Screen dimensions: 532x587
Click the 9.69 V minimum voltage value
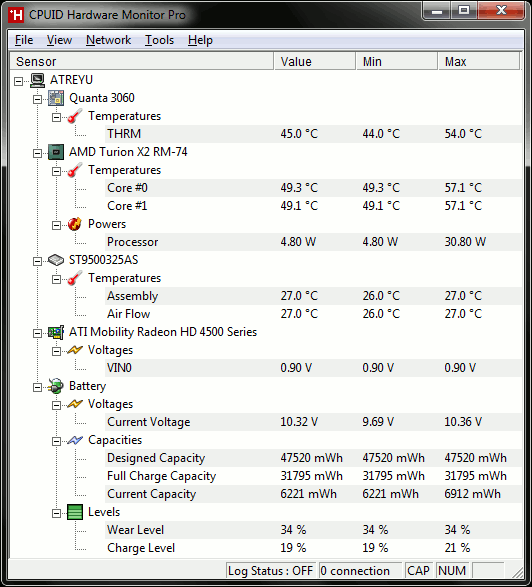378,422
